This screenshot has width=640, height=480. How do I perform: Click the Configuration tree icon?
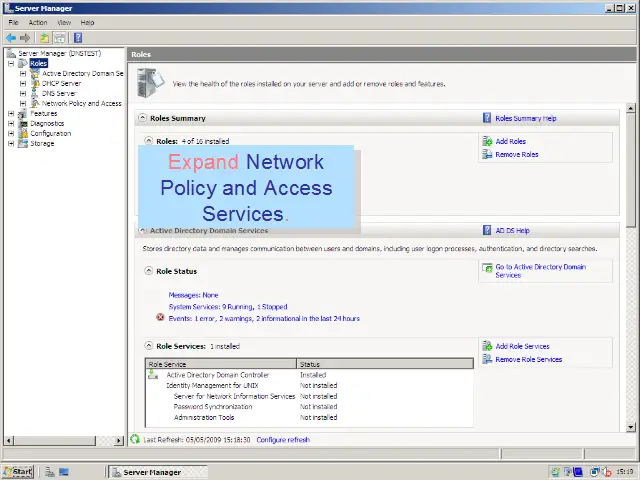click(x=23, y=133)
